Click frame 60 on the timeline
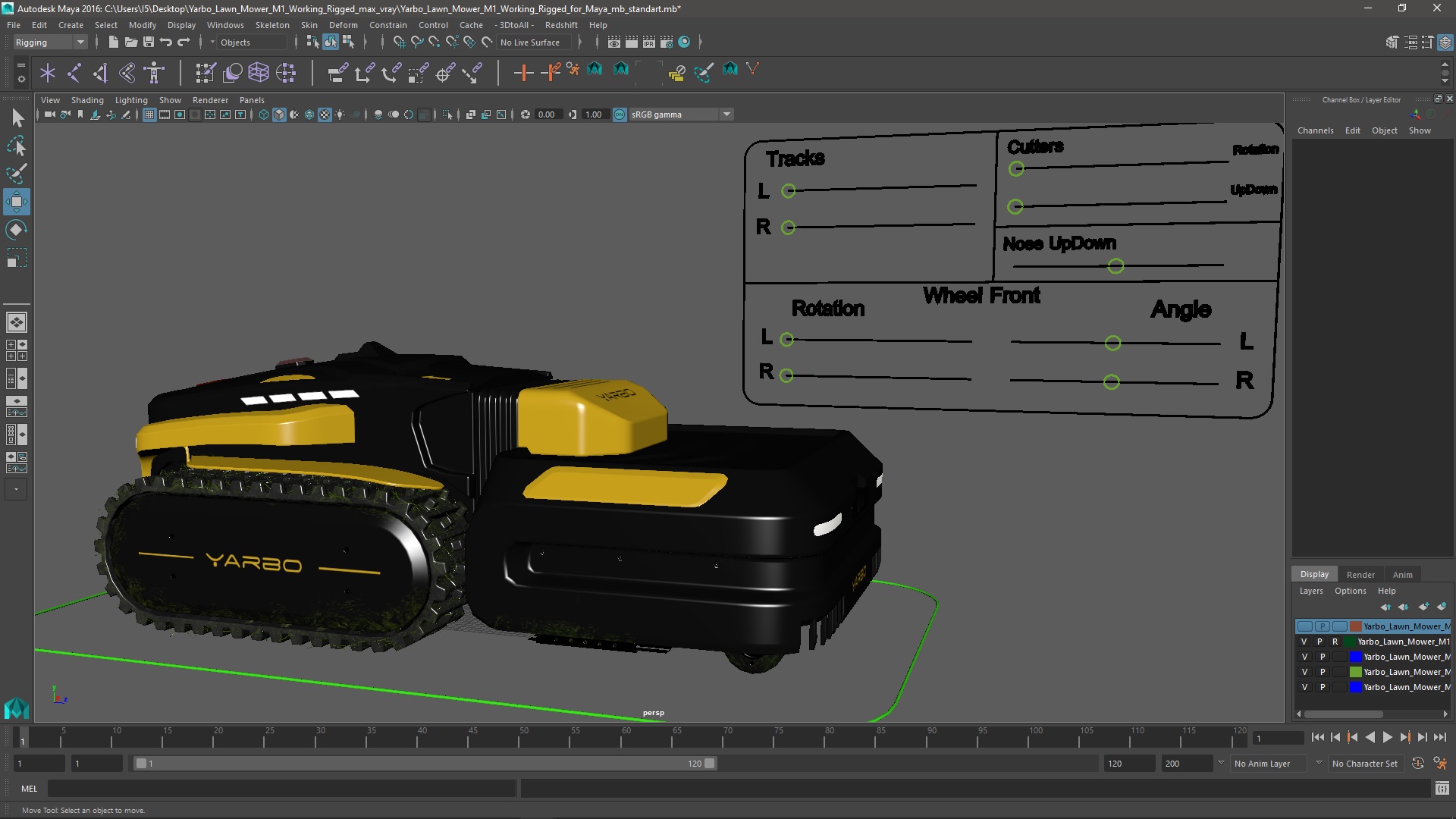The image size is (1456, 819). point(626,737)
